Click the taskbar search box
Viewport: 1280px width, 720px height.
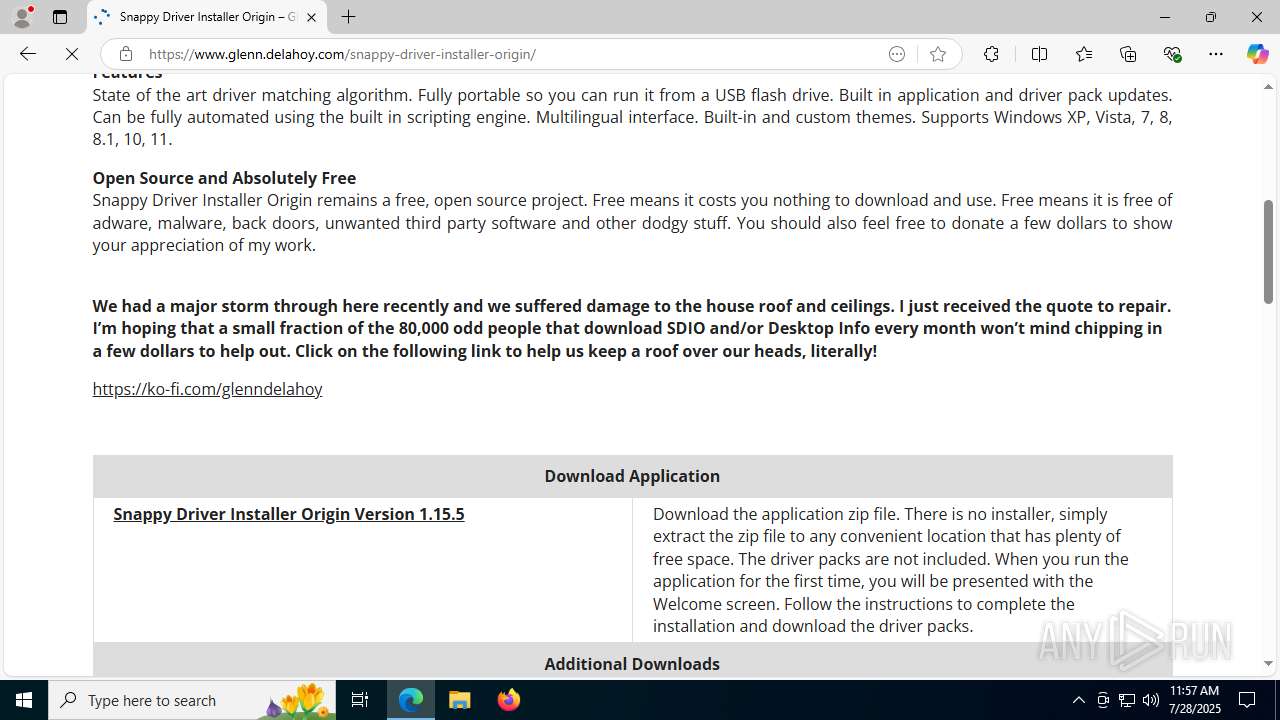tap(192, 700)
